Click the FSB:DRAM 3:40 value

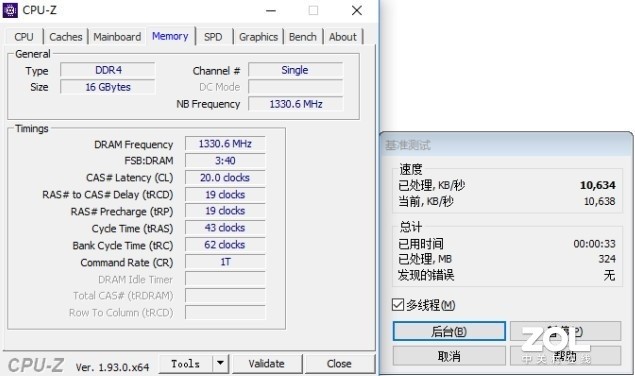(225, 161)
